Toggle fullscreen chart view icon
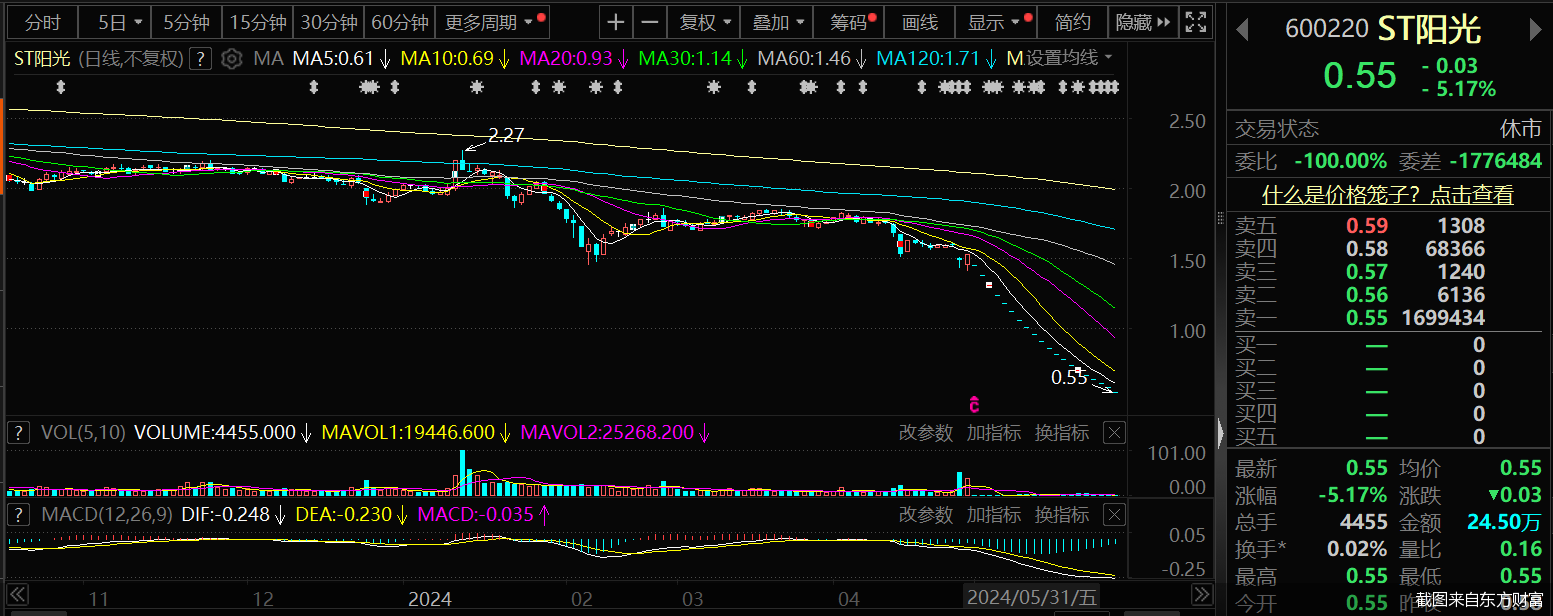The width and height of the screenshot is (1553, 616). [1194, 22]
